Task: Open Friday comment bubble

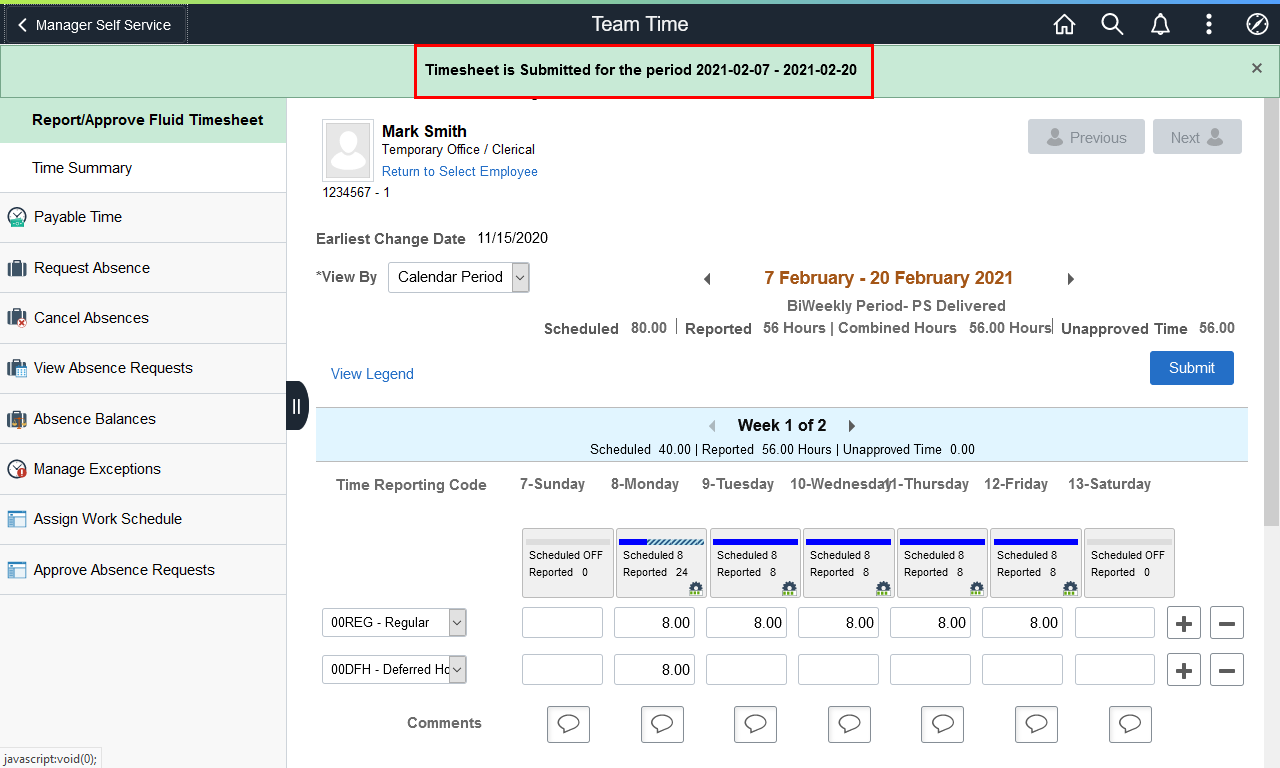Action: [x=1036, y=724]
